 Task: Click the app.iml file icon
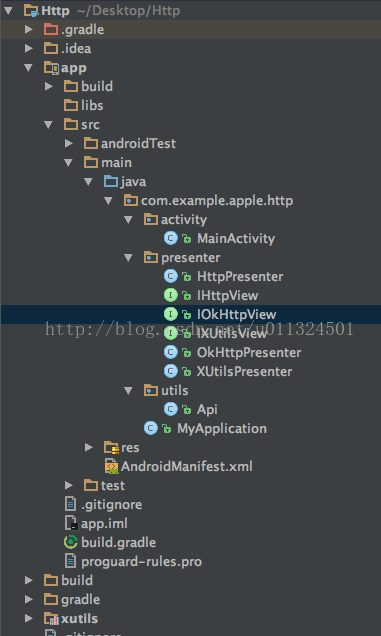pyautogui.click(x=71, y=523)
